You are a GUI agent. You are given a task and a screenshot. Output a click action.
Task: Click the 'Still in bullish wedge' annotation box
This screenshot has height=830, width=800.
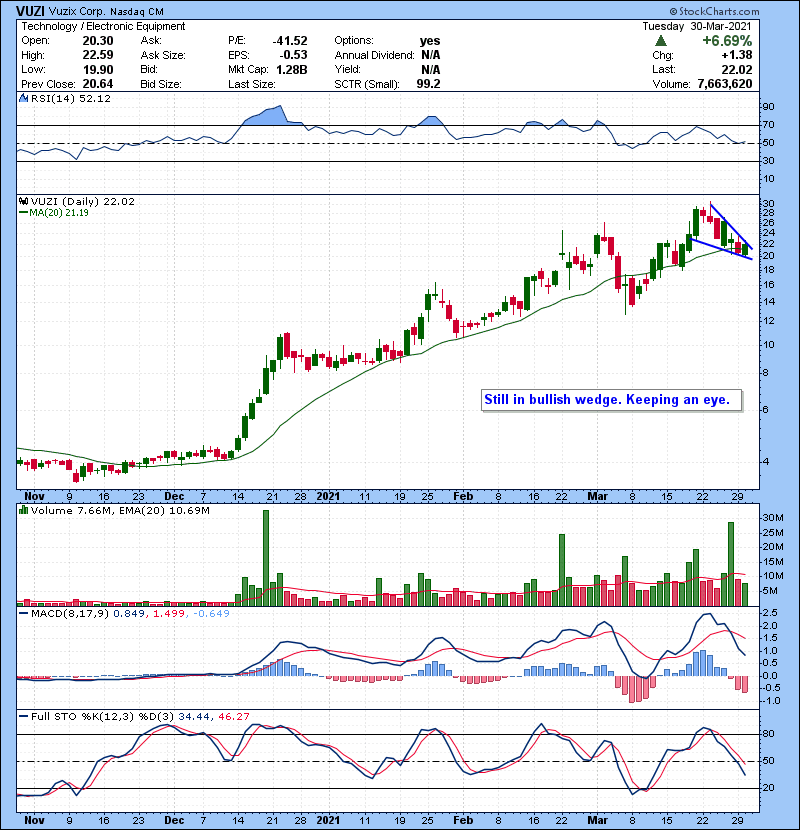click(612, 400)
